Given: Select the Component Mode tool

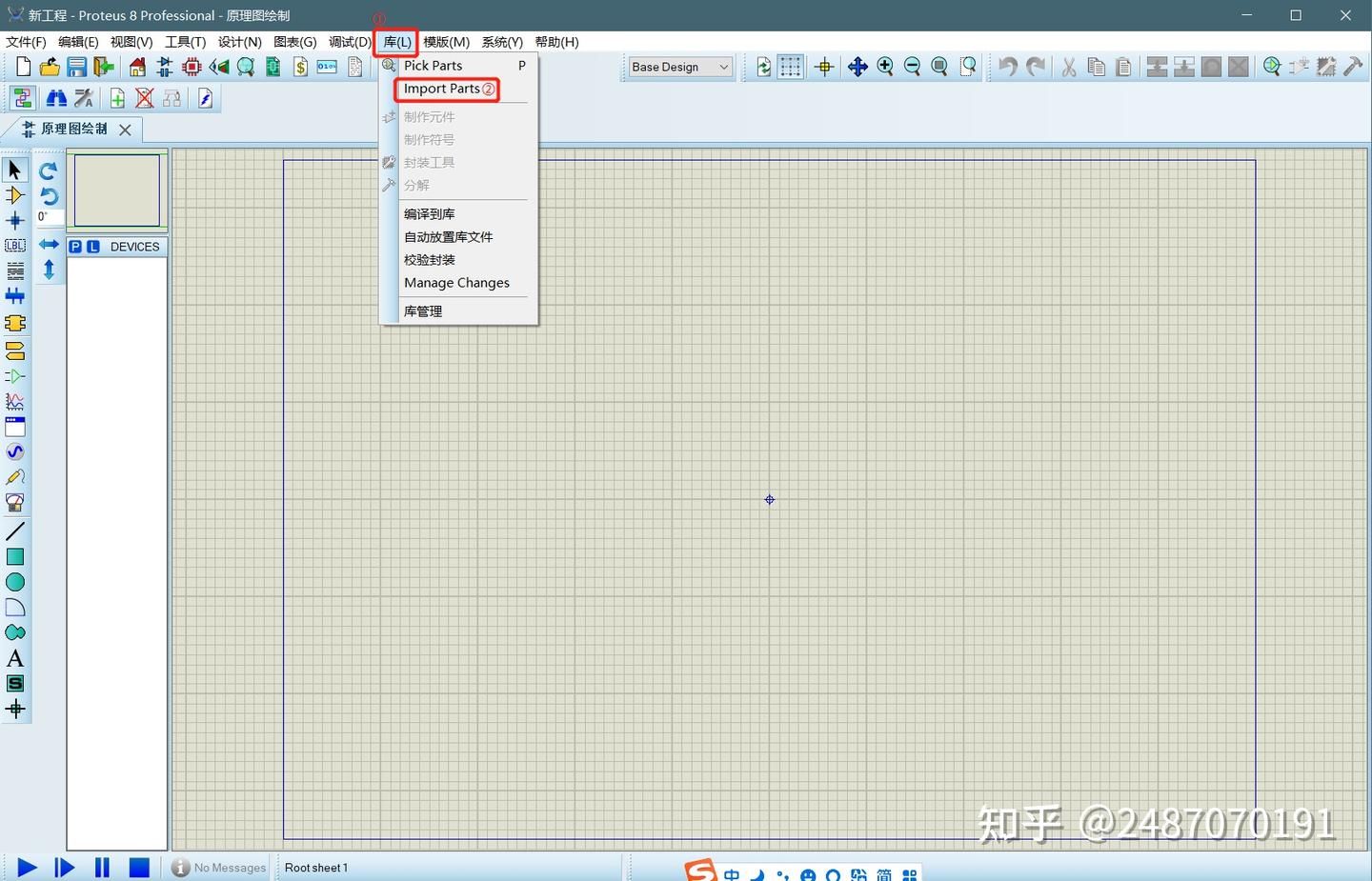Looking at the screenshot, I should coord(15,195).
